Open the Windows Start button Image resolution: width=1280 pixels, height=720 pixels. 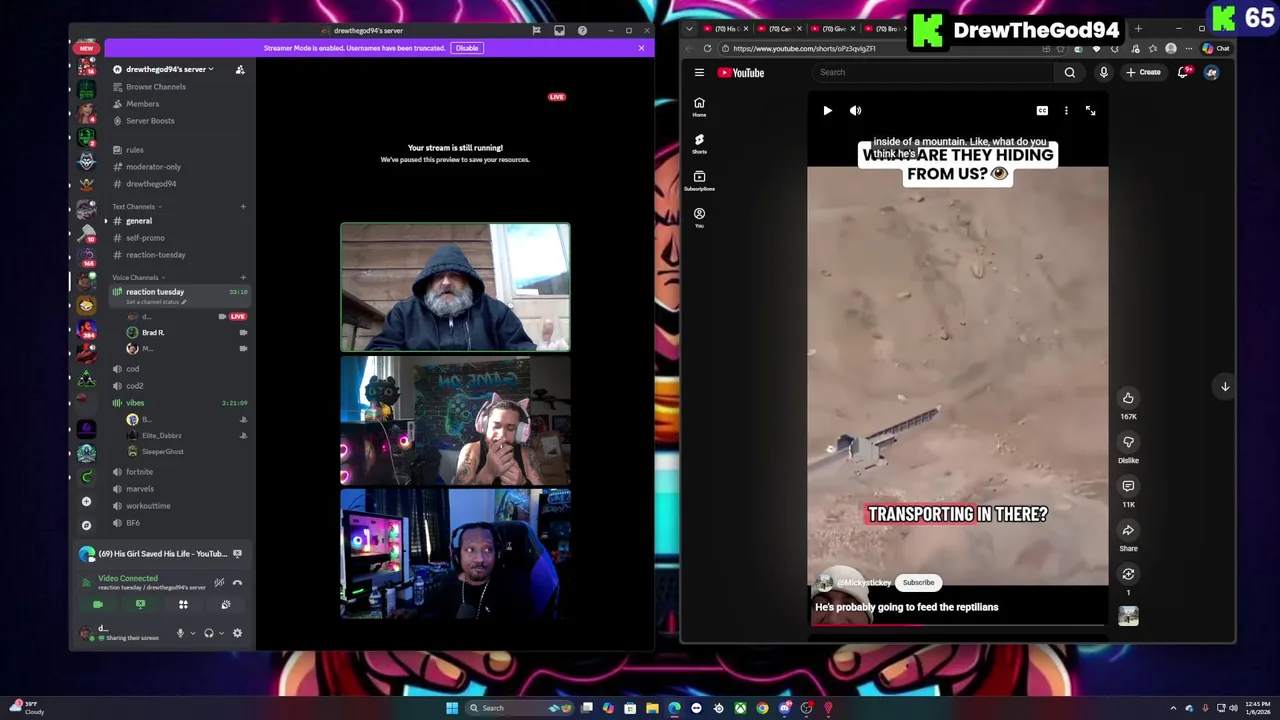click(x=452, y=708)
